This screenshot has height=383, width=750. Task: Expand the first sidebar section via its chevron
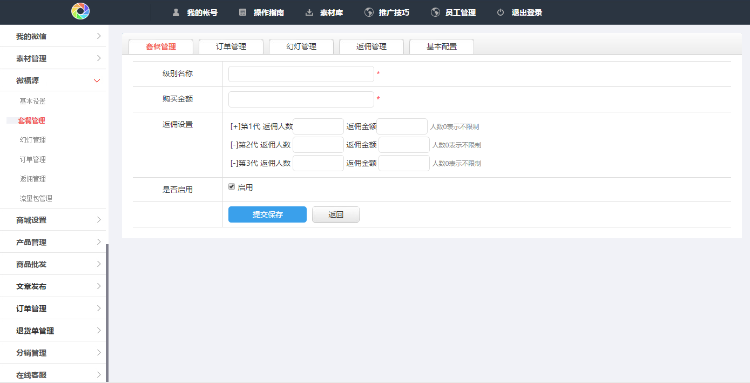(x=99, y=36)
